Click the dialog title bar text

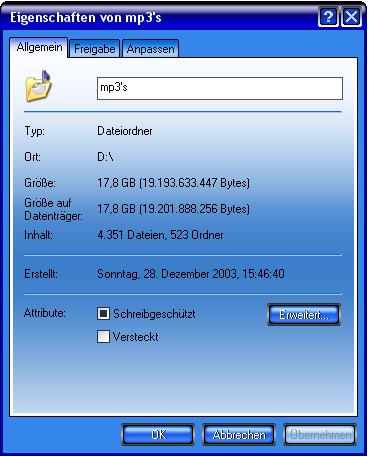[86, 17]
